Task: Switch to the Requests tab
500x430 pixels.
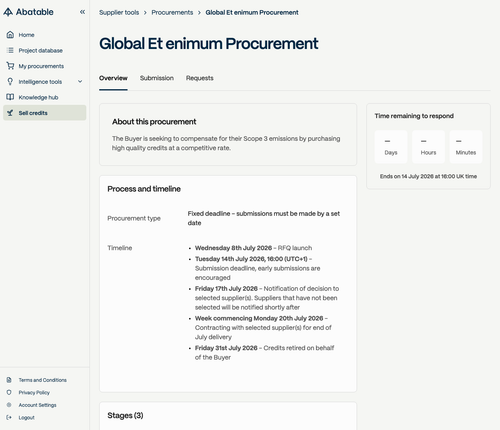Action: tap(200, 78)
